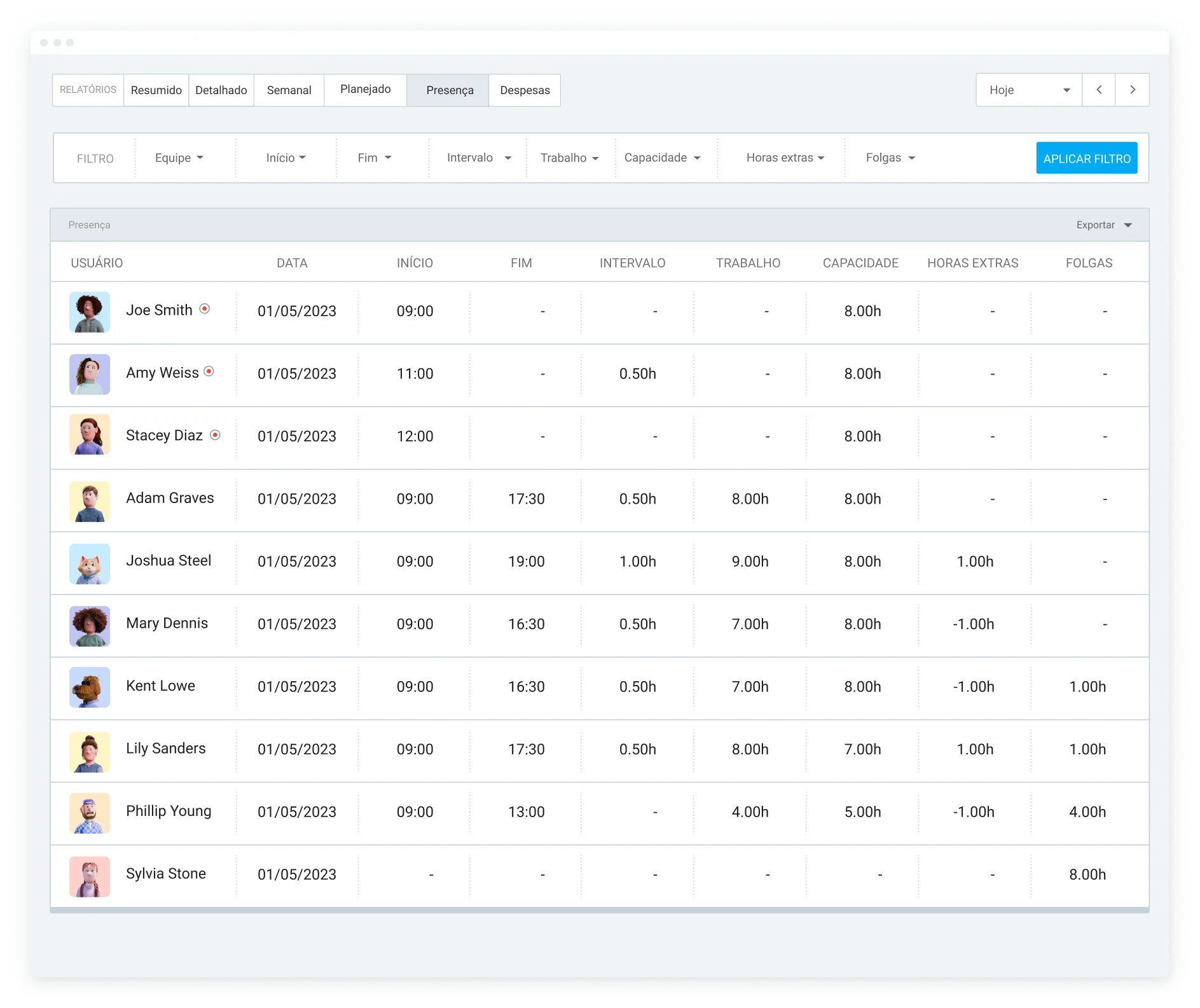
Task: Select the Planejado report view
Action: (366, 89)
